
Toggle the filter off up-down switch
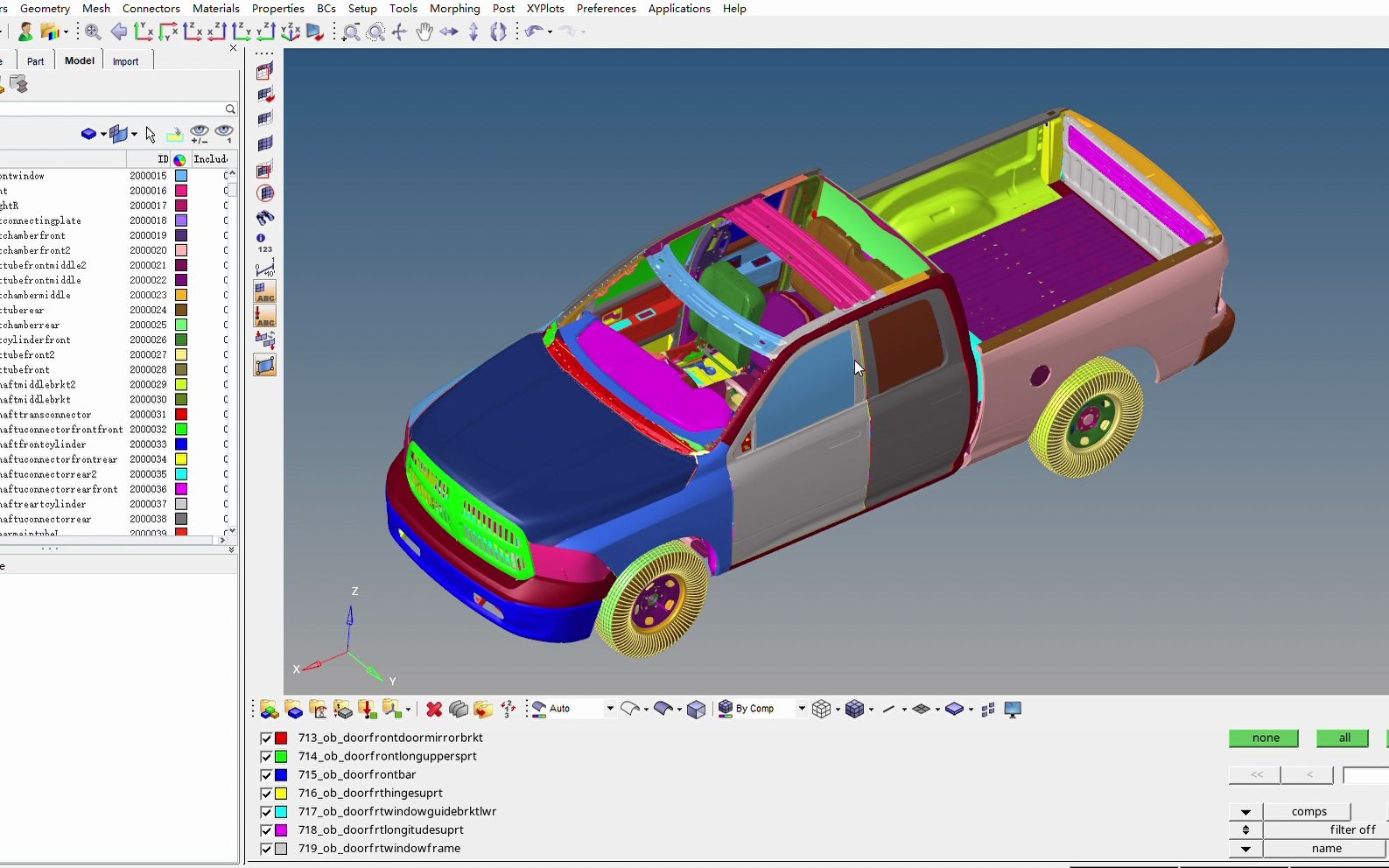pos(1245,829)
